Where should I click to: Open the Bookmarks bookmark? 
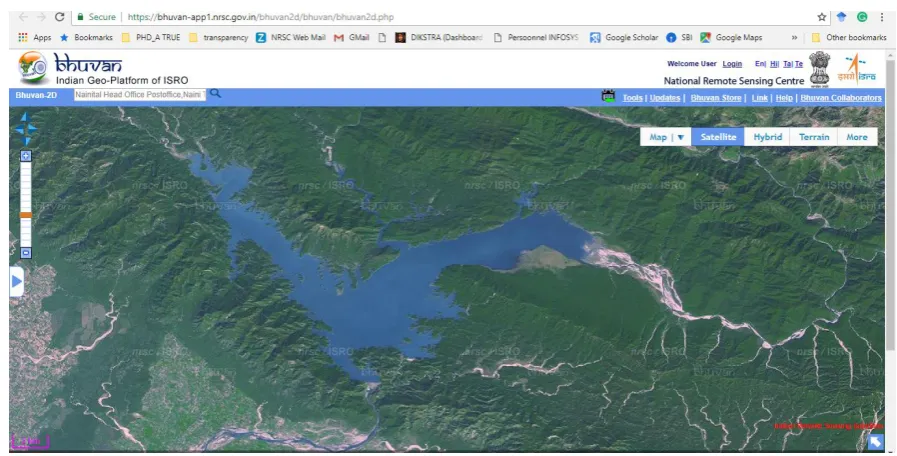point(86,37)
